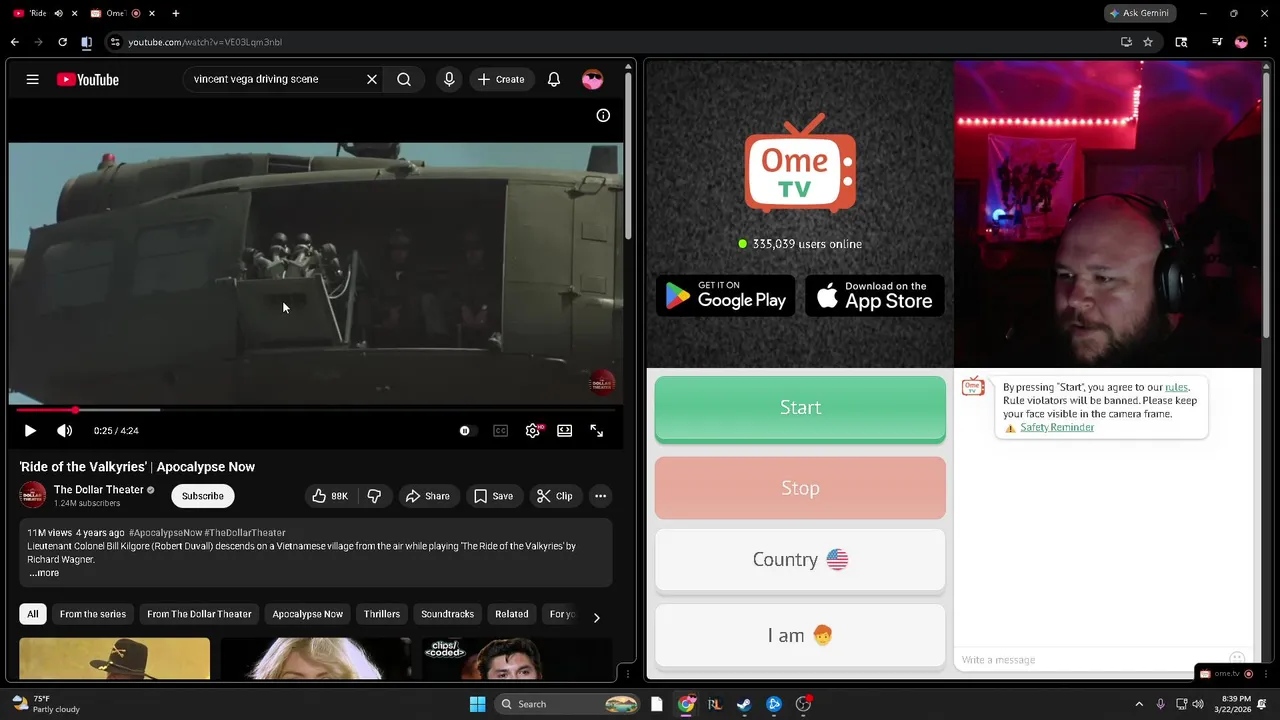Create a Clip of the video
Screen dimensions: 1280x720
coord(554,496)
